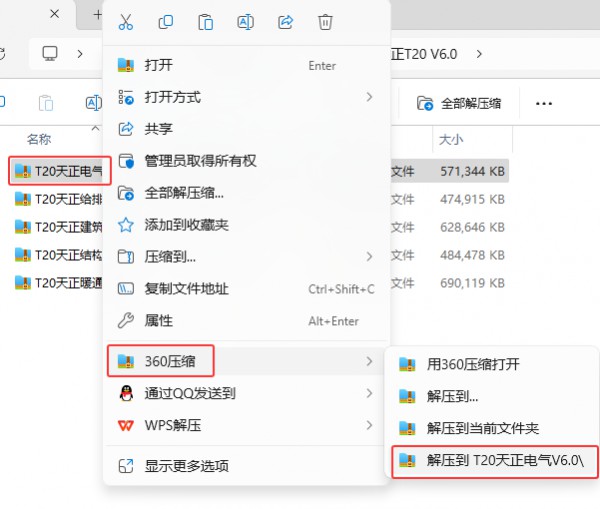Click the 690,119 KB size cell
Image resolution: width=600 pixels, height=509 pixels.
click(x=473, y=283)
